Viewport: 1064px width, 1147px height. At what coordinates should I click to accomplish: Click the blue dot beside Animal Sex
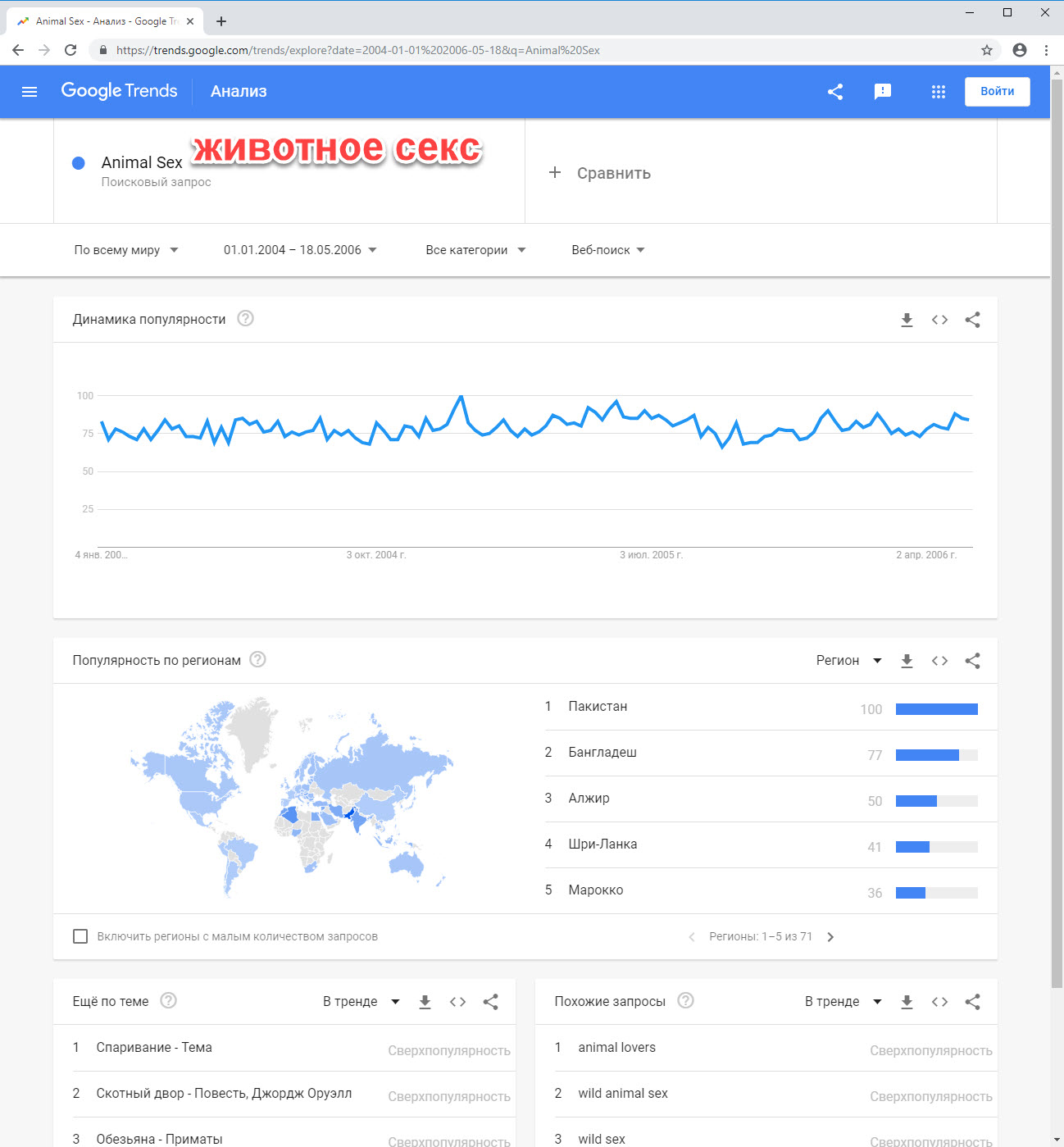[79, 163]
